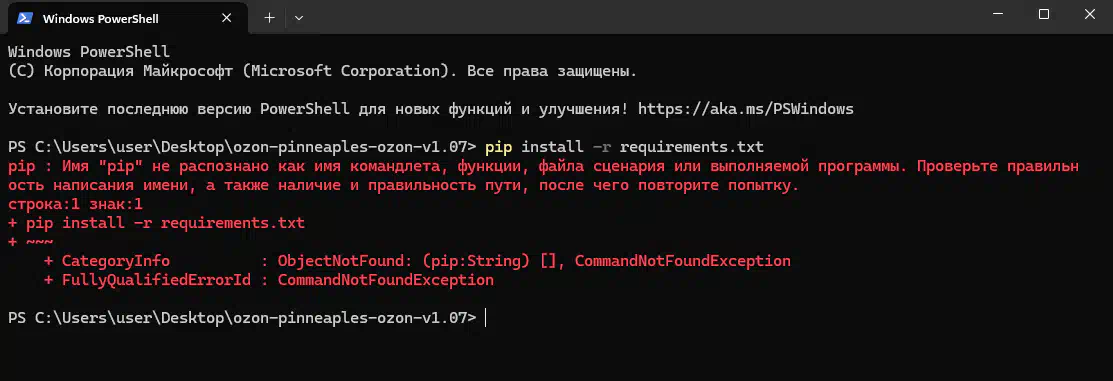Click the red '+ pip install -r requirements.txt' line

pyautogui.click(x=156, y=223)
